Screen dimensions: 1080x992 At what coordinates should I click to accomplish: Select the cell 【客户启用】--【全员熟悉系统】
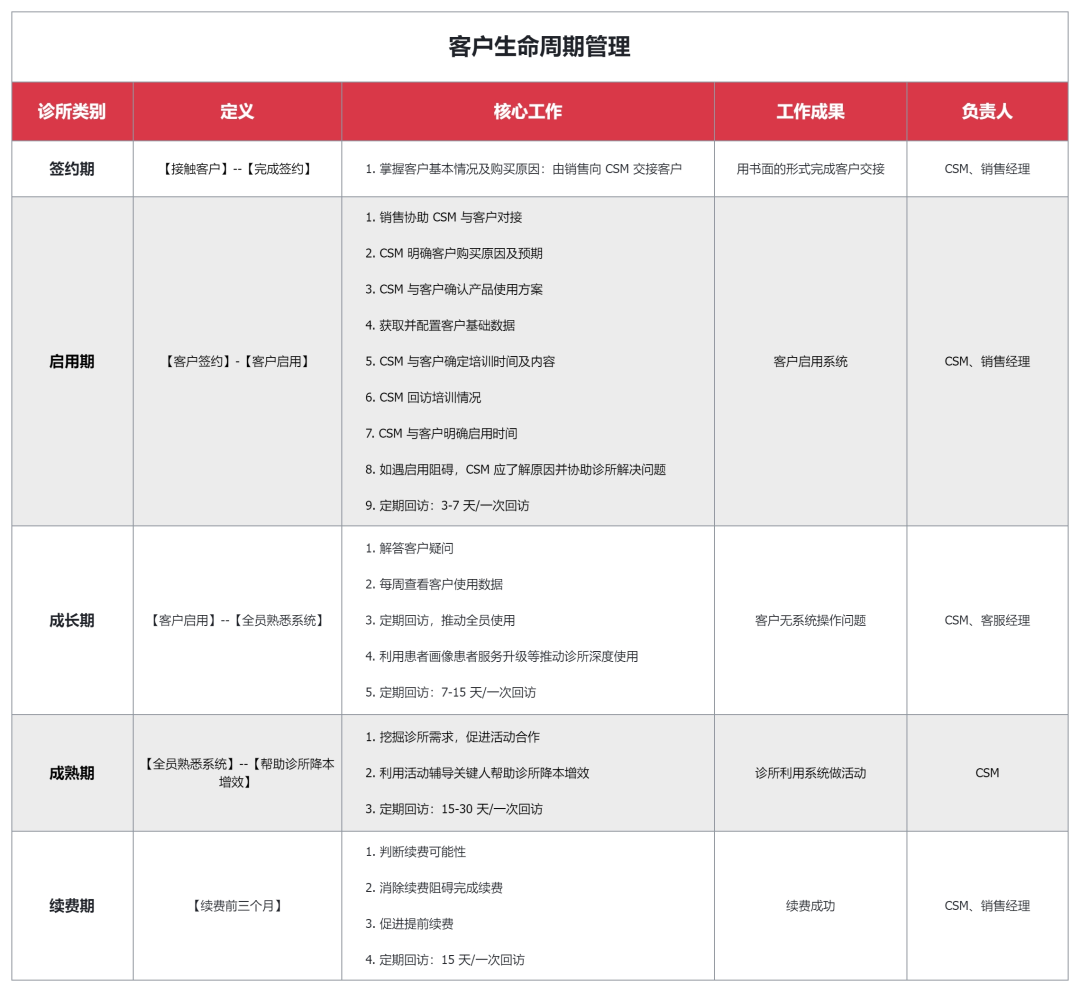coord(237,620)
